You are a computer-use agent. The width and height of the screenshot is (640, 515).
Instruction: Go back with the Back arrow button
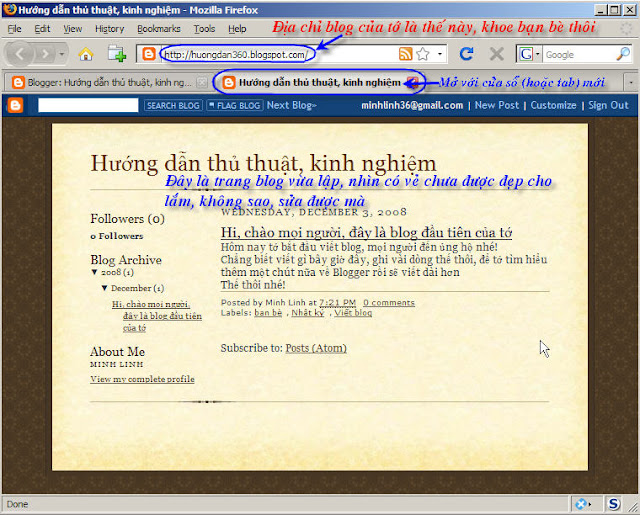[19, 53]
